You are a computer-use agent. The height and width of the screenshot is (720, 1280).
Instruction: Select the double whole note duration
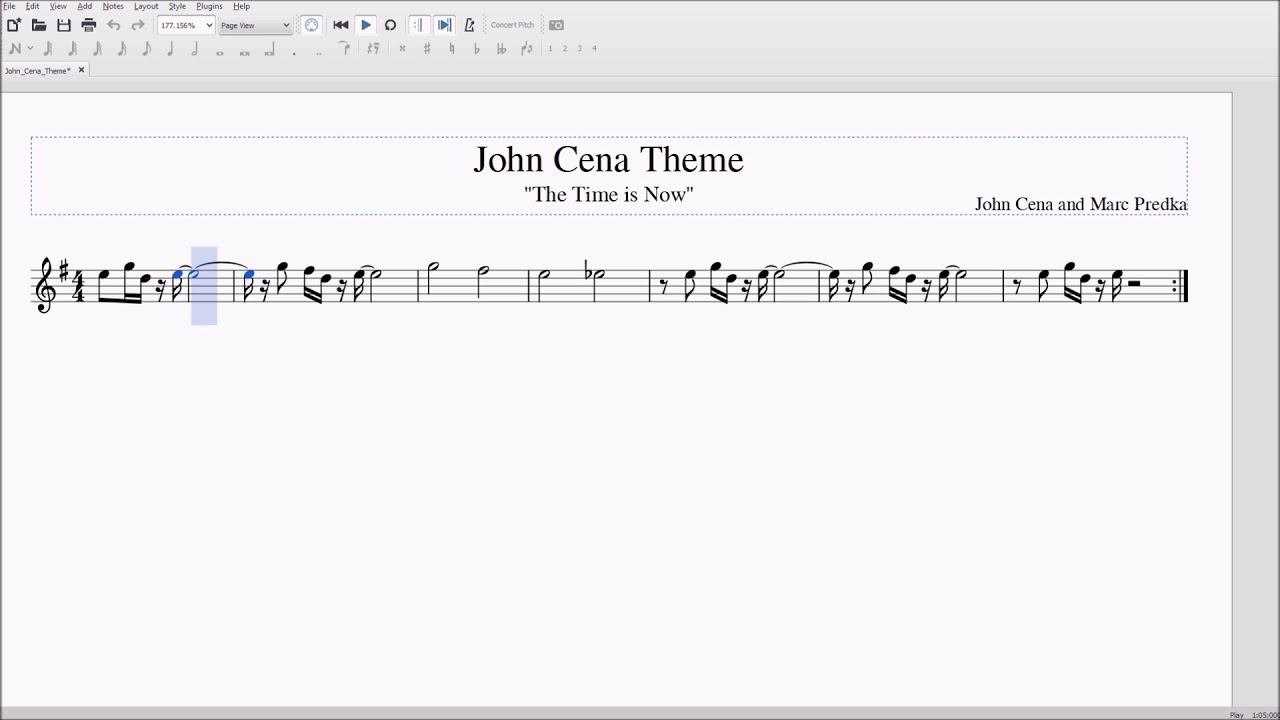click(245, 51)
